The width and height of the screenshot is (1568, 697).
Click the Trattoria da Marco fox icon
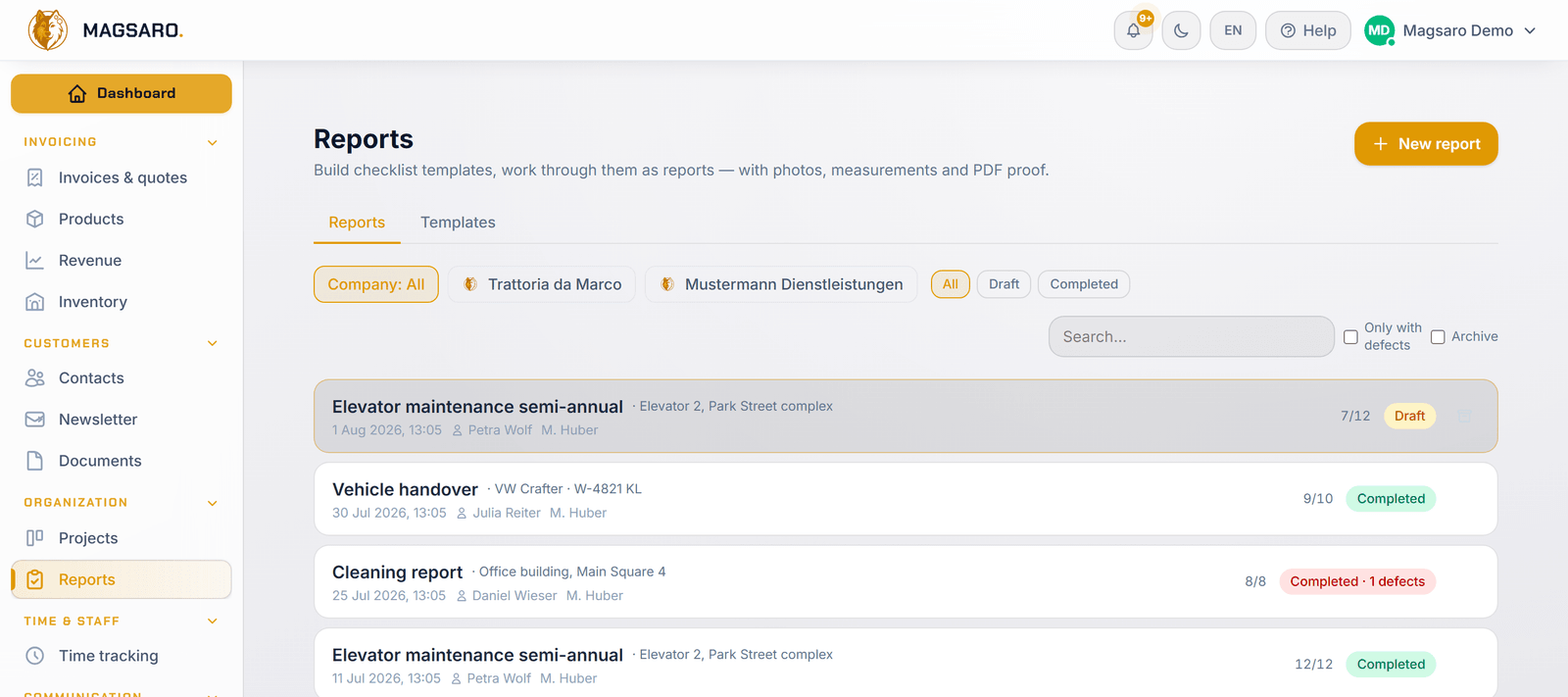[470, 284]
